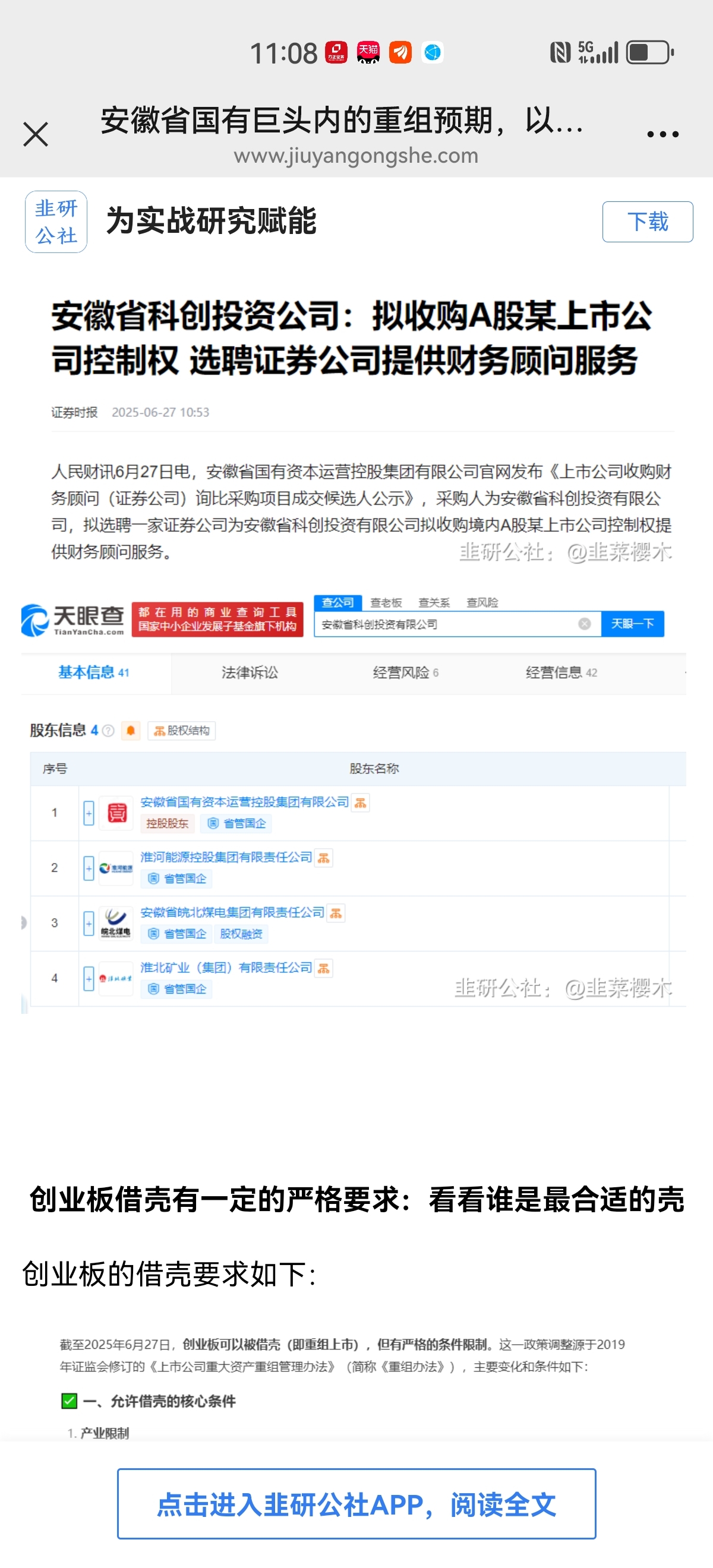Tap the battery icon in status bar
Image resolution: width=713 pixels, height=1568 pixels.
650,52
